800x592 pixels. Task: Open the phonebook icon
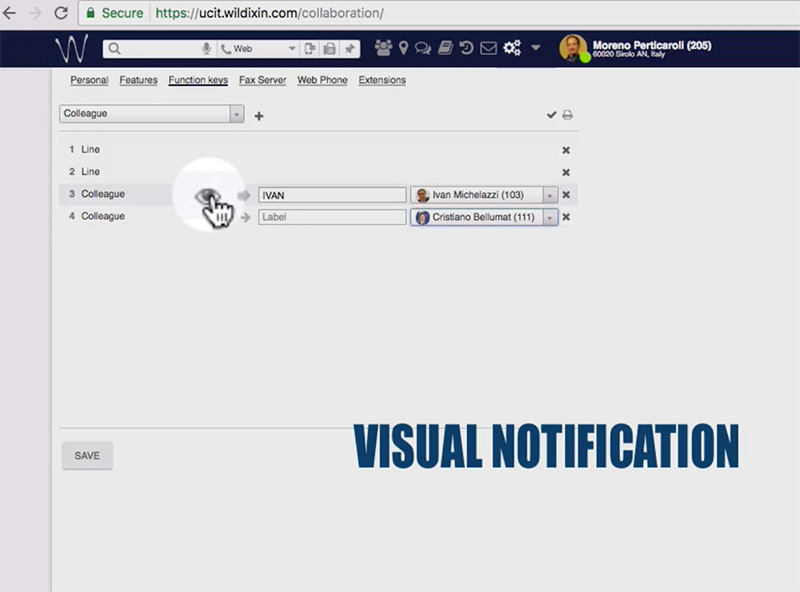pyautogui.click(x=447, y=47)
